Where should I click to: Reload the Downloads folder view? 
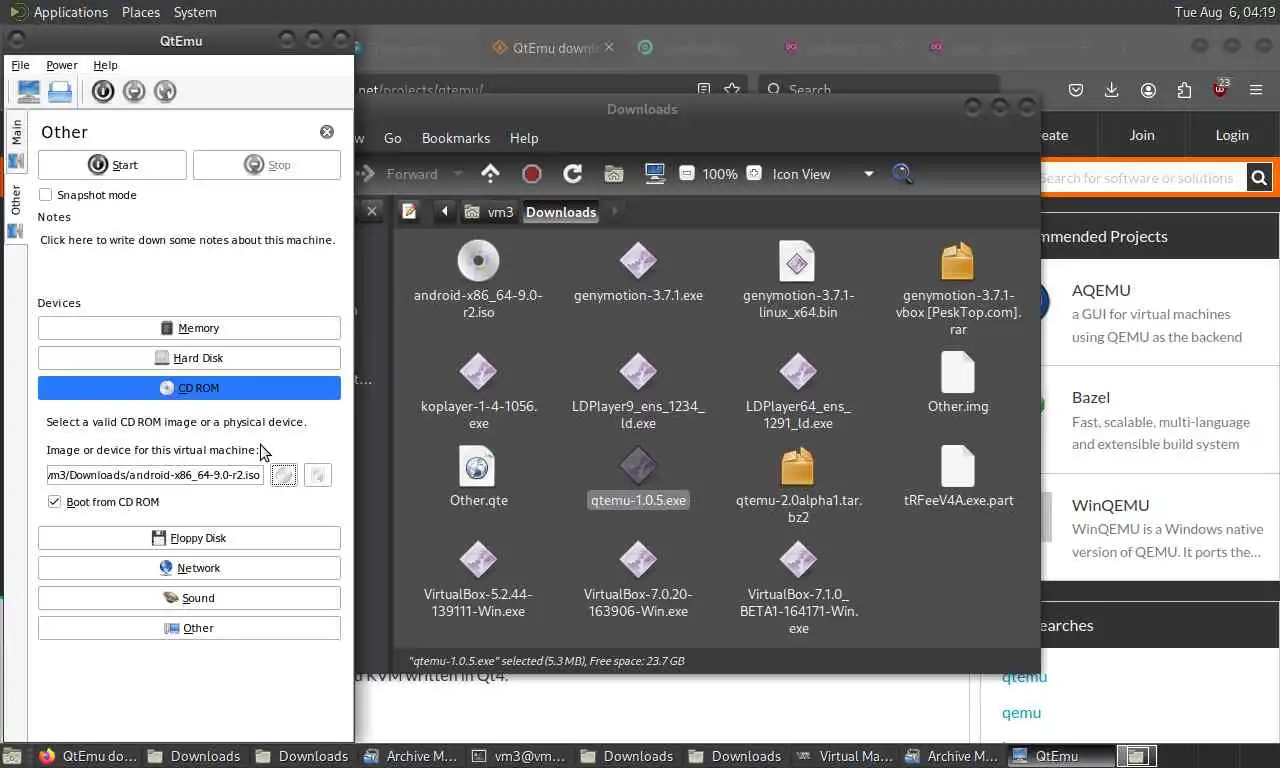(573, 174)
